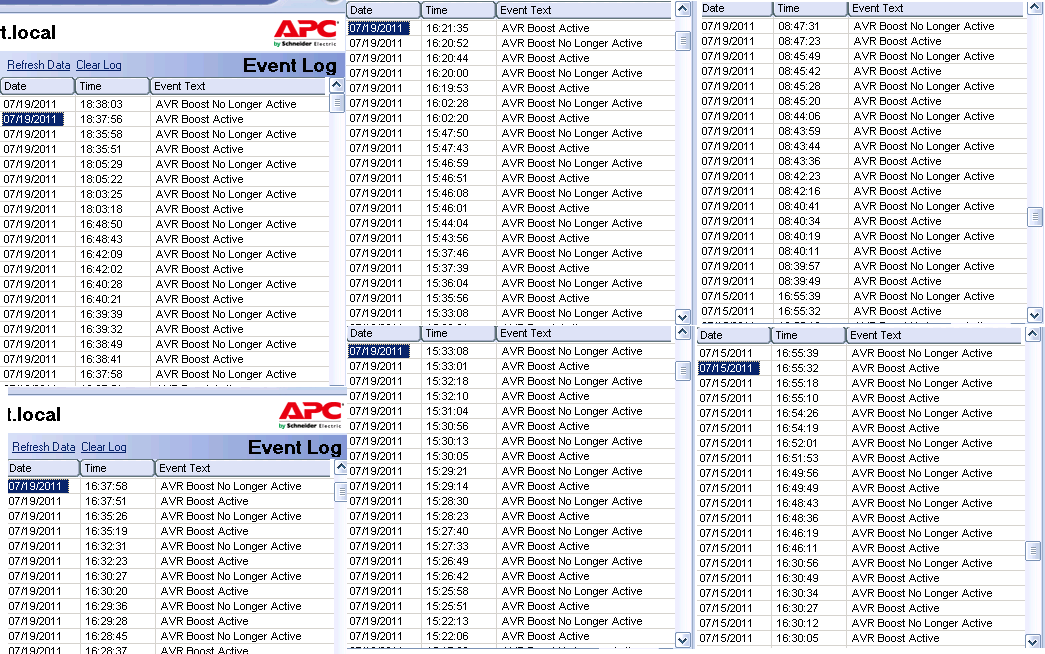The image size is (1045, 654).
Task: Sort by the Time header above 16:21:35
Action: click(x=458, y=10)
